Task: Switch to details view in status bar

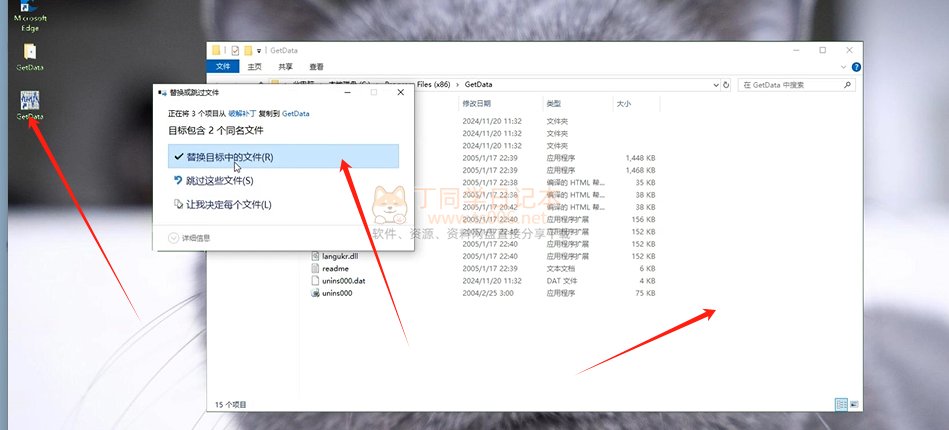Action: (840, 404)
